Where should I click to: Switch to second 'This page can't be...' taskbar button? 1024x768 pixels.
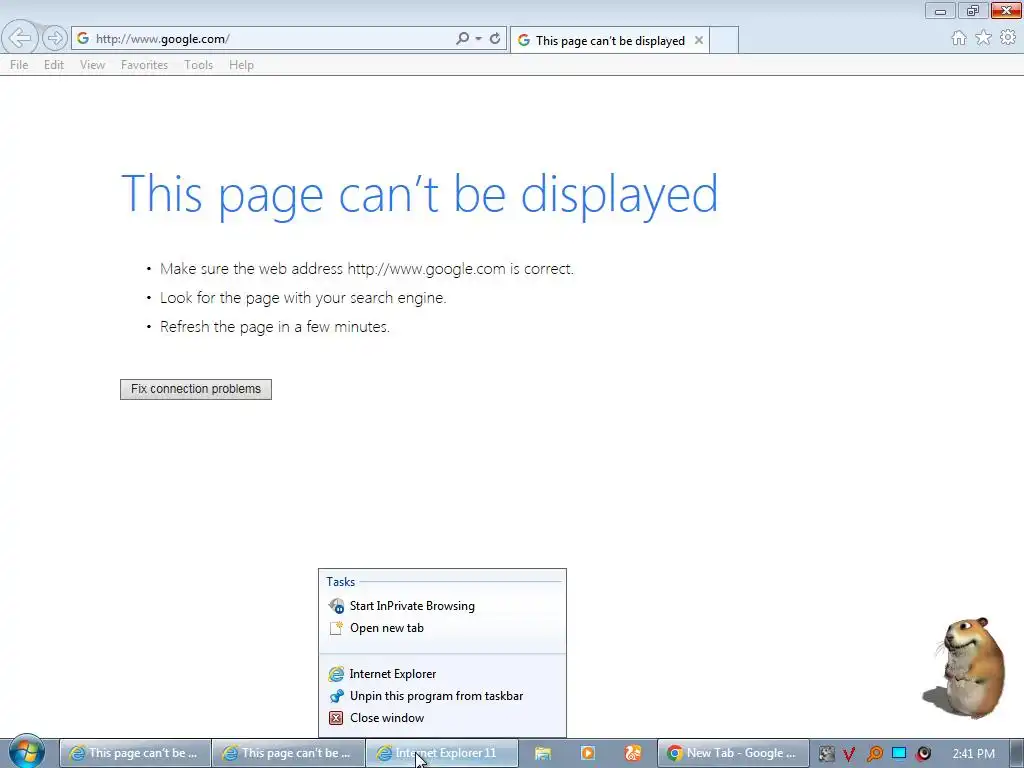(x=289, y=753)
